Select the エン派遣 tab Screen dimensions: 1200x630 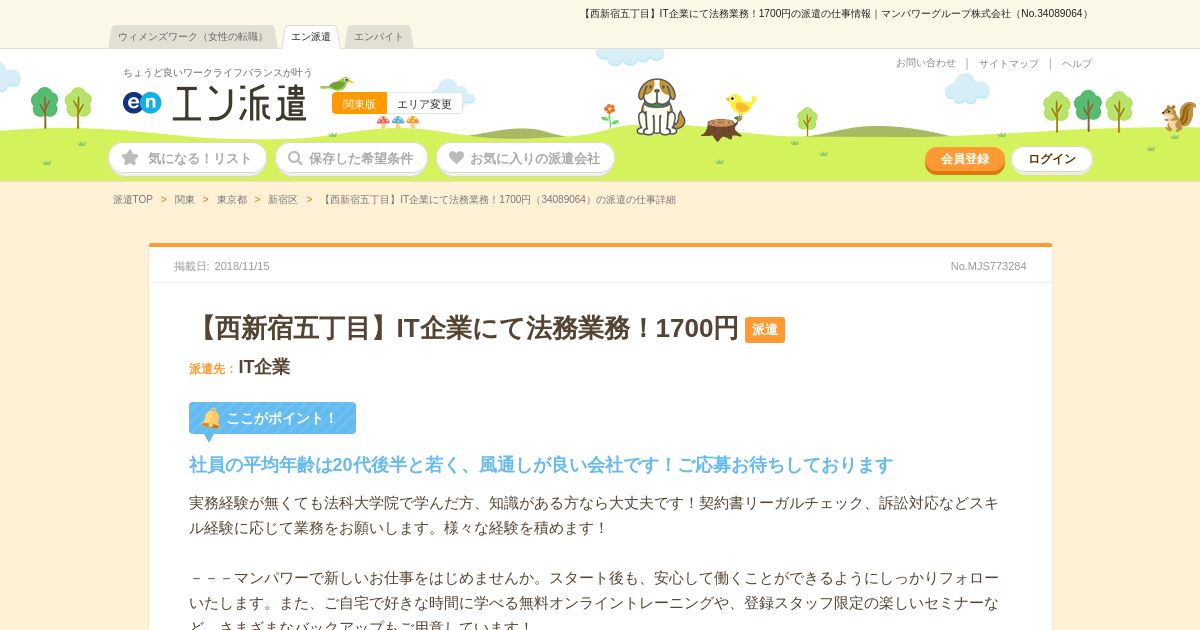pos(311,37)
